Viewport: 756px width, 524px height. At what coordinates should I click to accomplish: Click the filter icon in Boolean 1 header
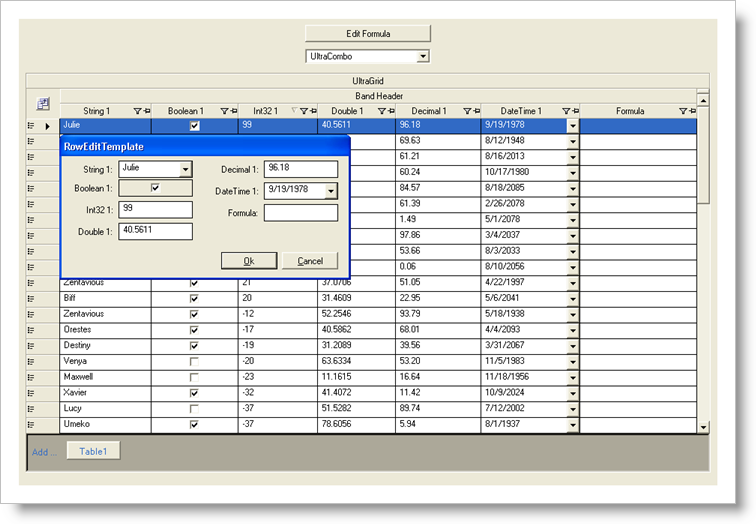coord(224,111)
